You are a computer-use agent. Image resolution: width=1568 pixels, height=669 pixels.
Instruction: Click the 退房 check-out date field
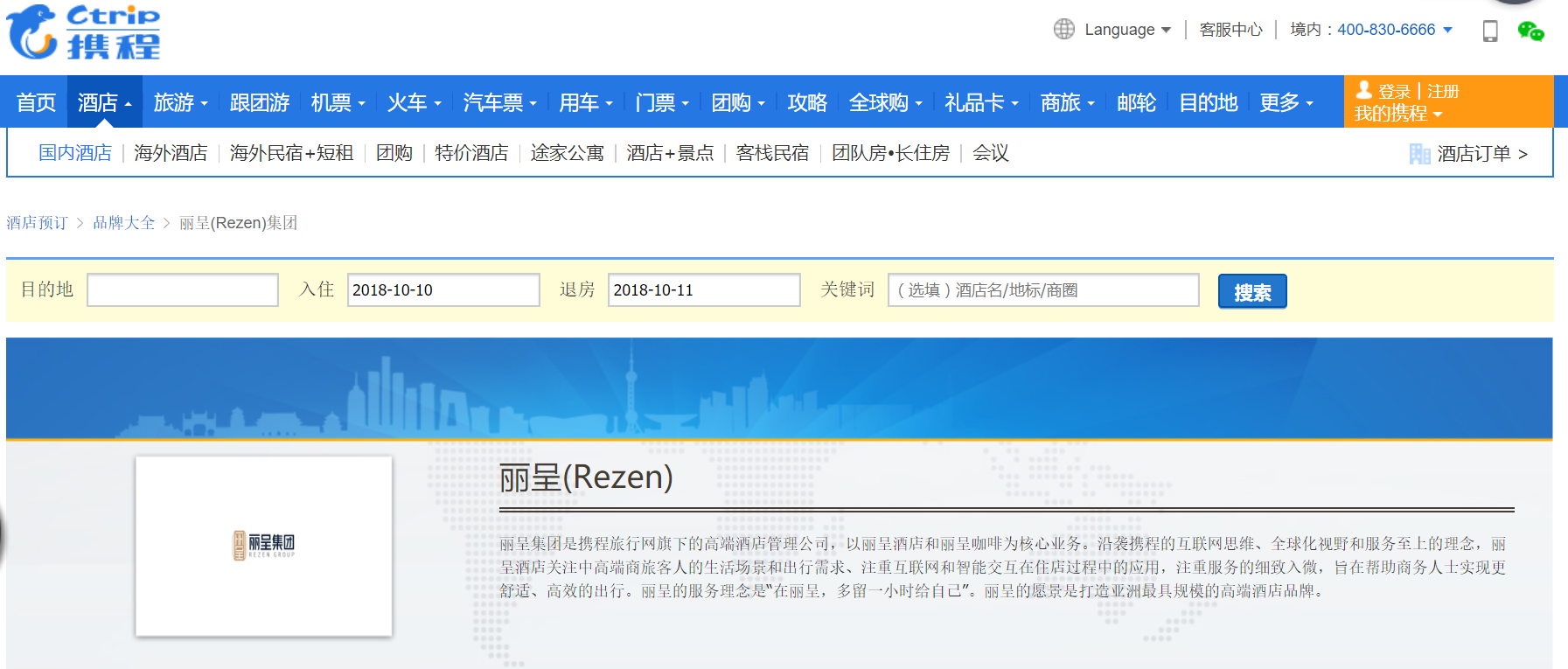click(x=704, y=289)
